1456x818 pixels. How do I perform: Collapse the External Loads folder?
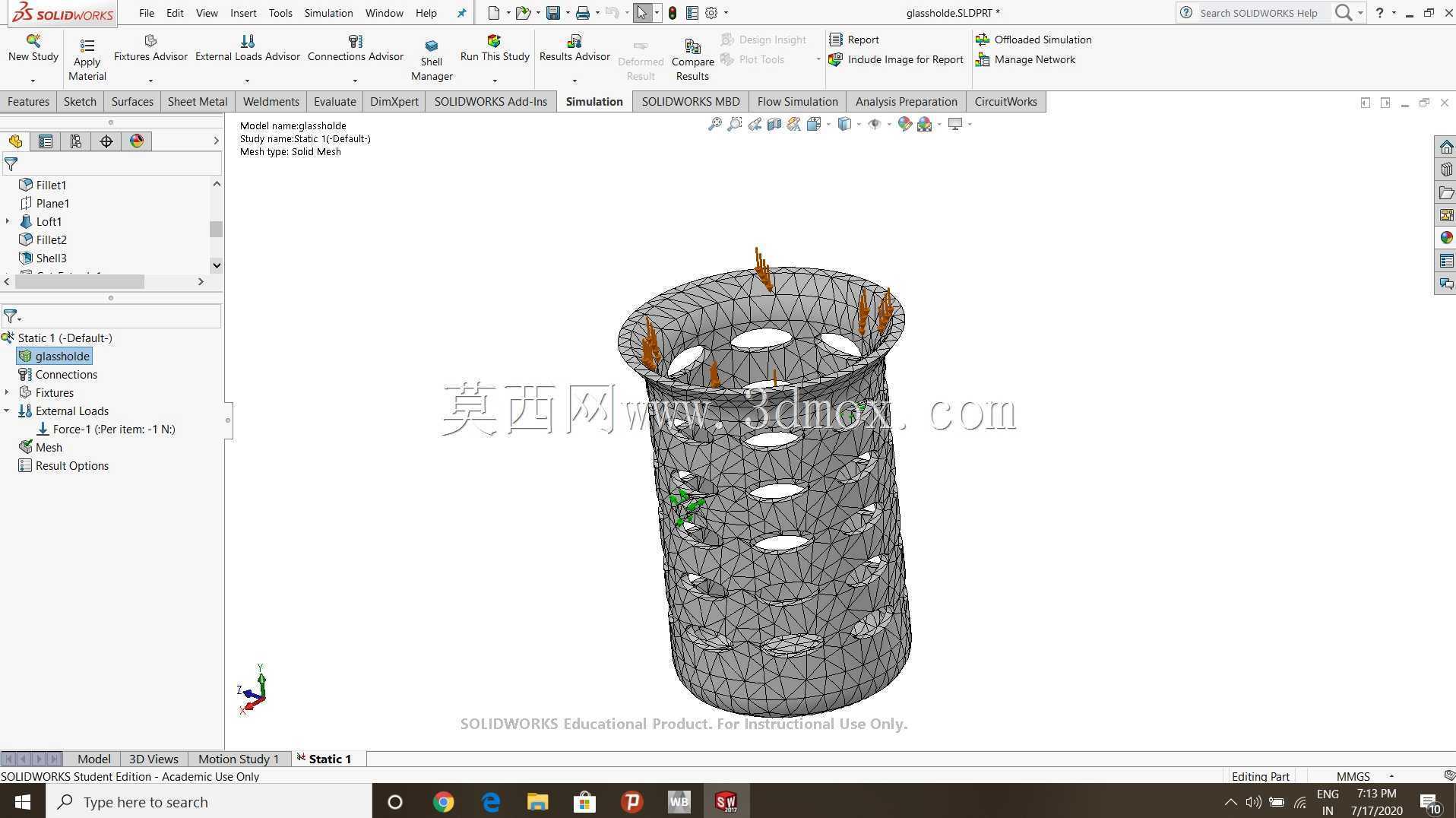click(8, 411)
